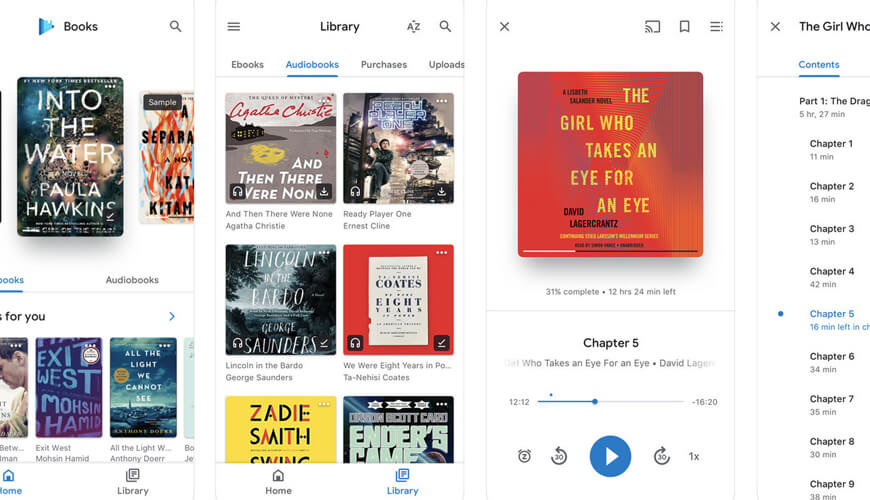Viewport: 870px width, 500px height.
Task: Click the Books logo icon
Action: pos(46,26)
